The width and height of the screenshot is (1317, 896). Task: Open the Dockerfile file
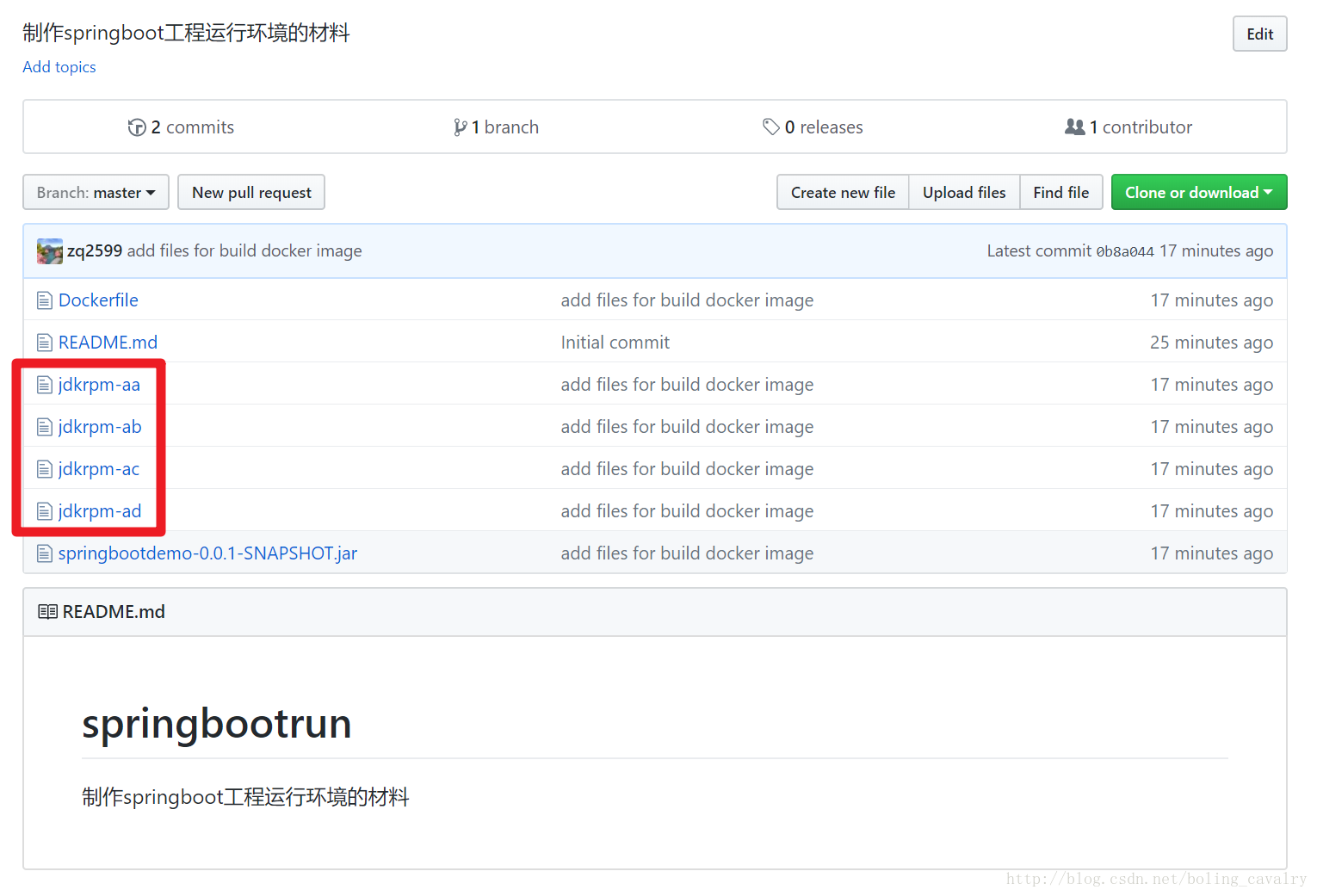[98, 300]
